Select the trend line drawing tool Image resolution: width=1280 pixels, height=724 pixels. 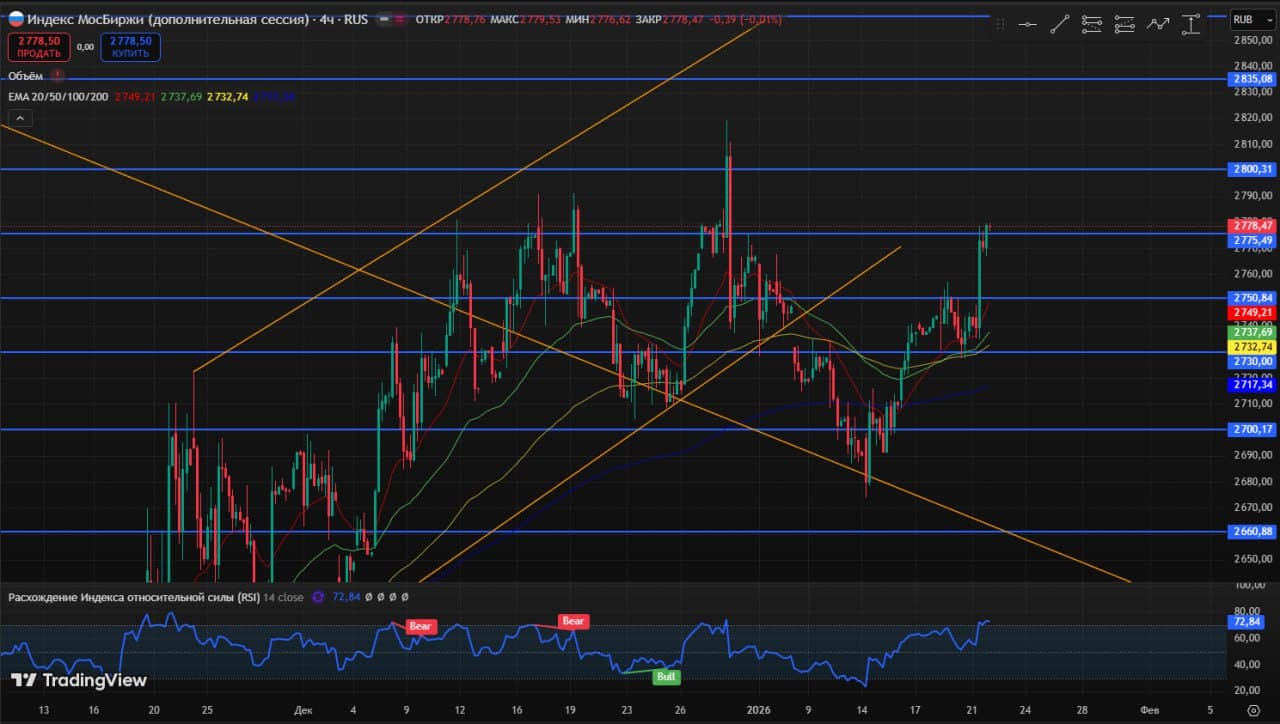pyautogui.click(x=1060, y=25)
